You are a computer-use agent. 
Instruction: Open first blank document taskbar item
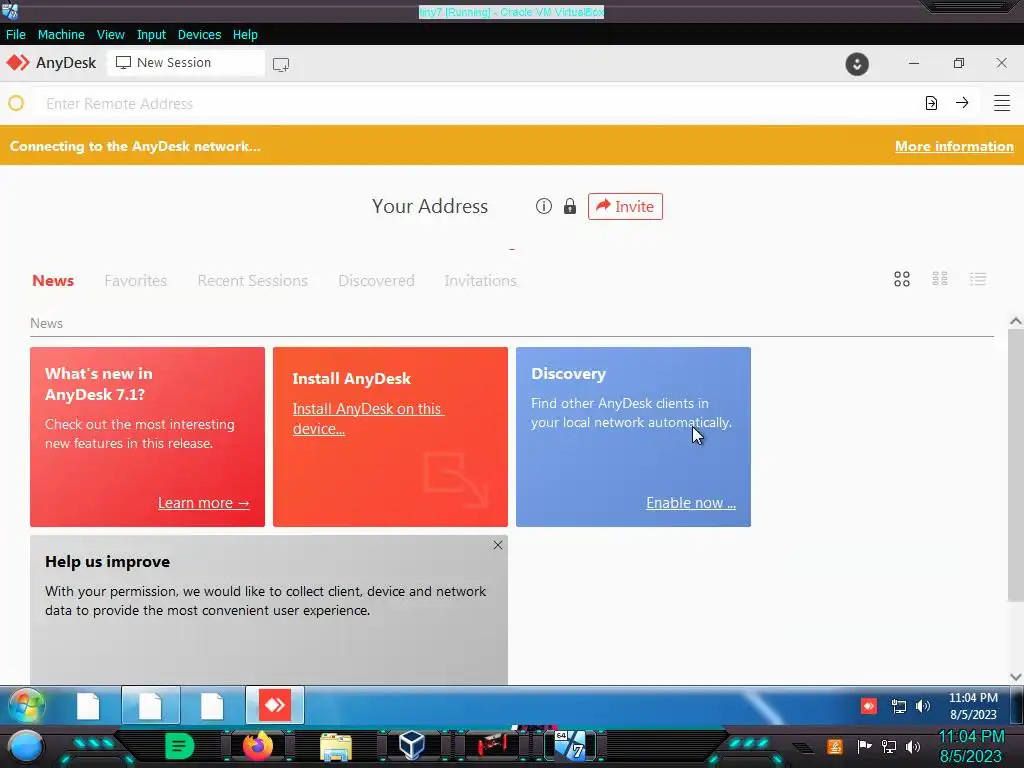tap(88, 705)
